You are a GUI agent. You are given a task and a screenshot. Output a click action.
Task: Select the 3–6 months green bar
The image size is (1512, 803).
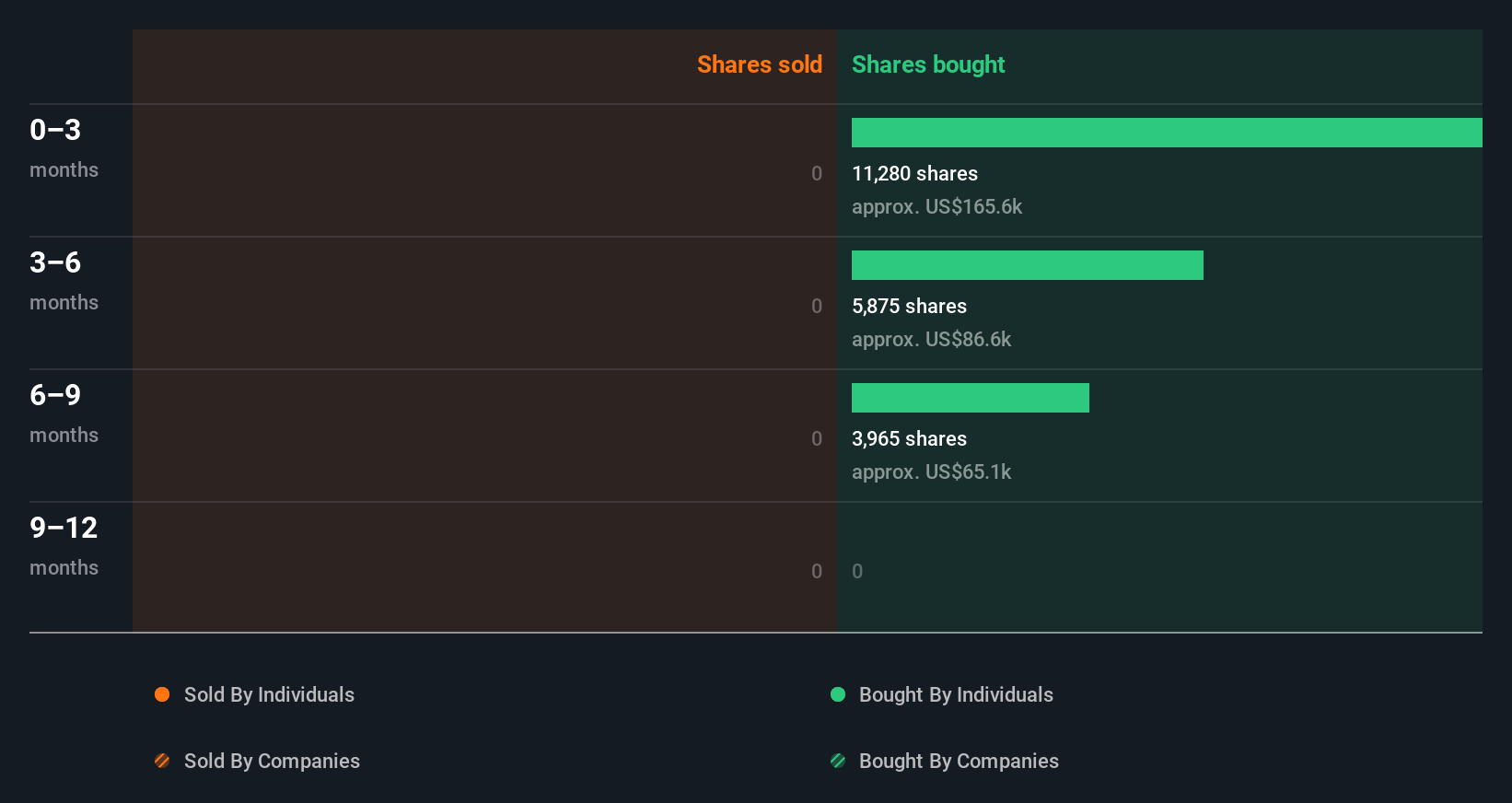tap(1028, 265)
